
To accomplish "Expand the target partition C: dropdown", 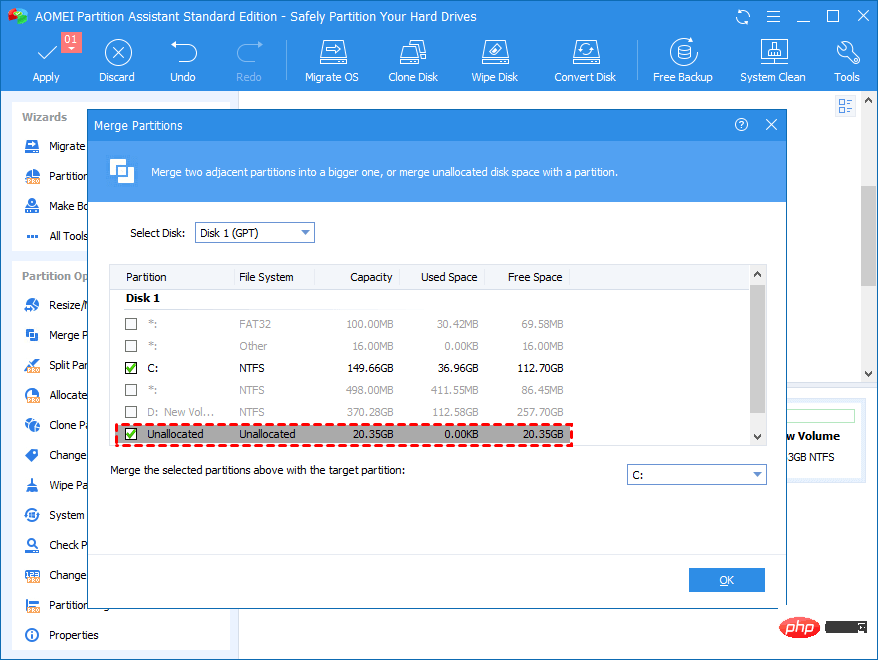I will tap(696, 475).
